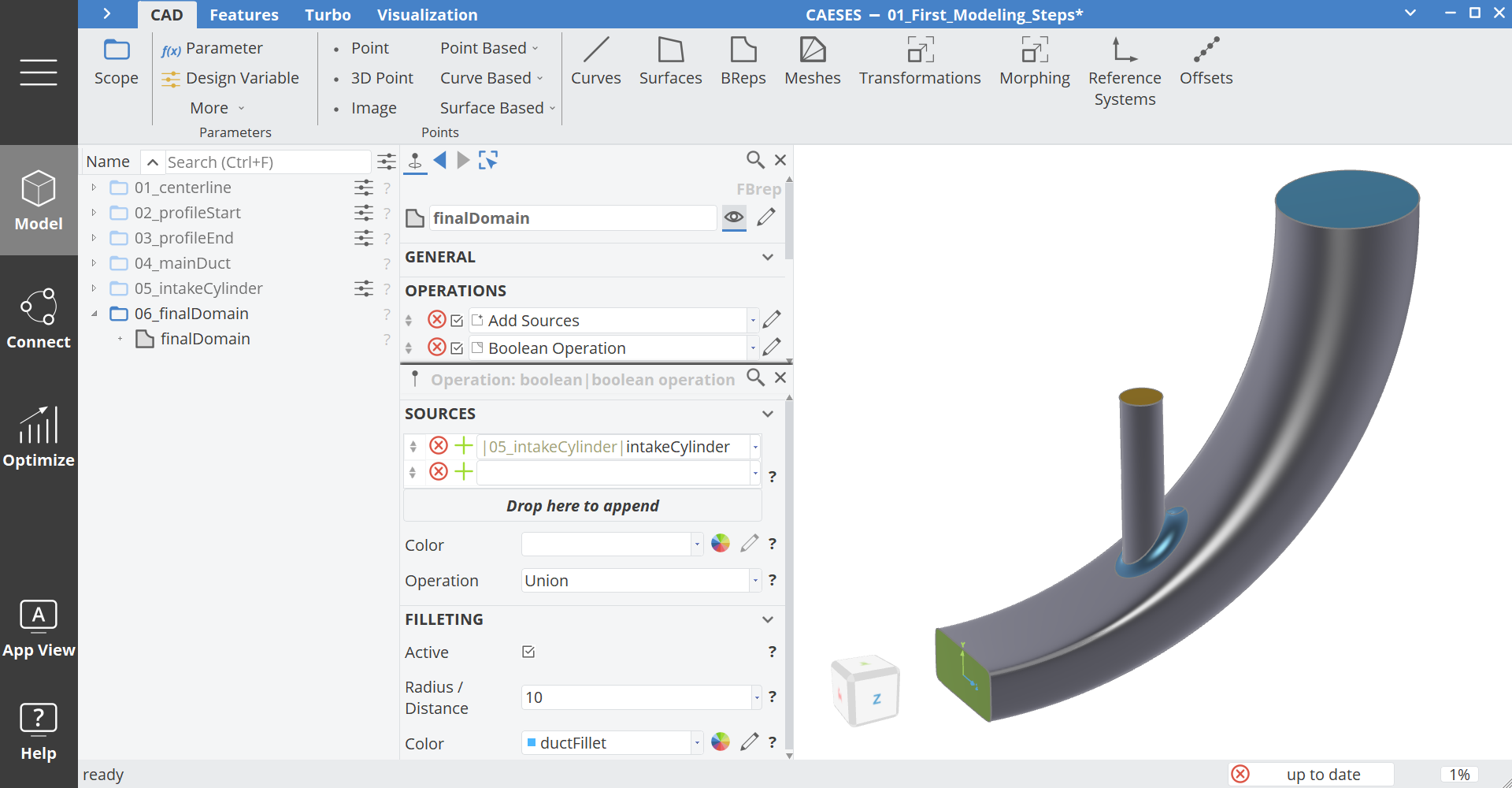The image size is (1512, 788).
Task: Switch to the Turbo tab
Action: pos(328,14)
